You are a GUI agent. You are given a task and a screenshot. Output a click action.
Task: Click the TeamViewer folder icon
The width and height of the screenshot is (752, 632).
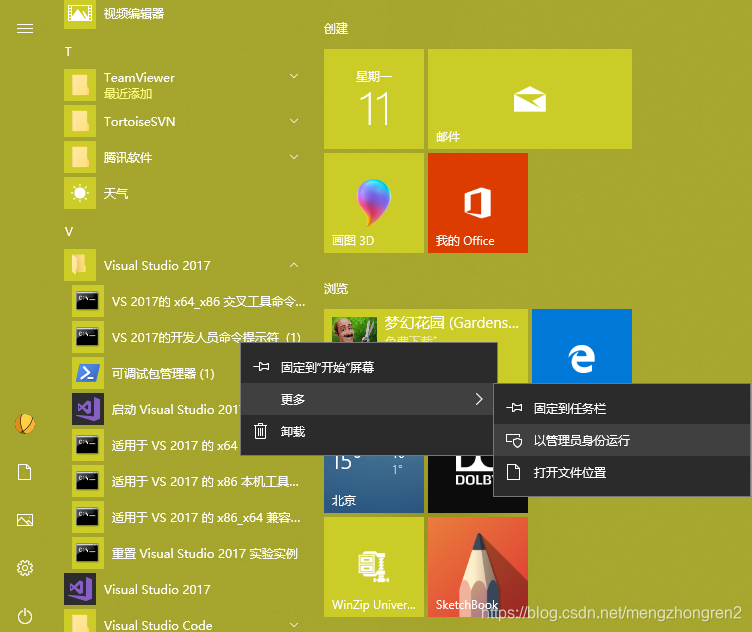click(80, 85)
